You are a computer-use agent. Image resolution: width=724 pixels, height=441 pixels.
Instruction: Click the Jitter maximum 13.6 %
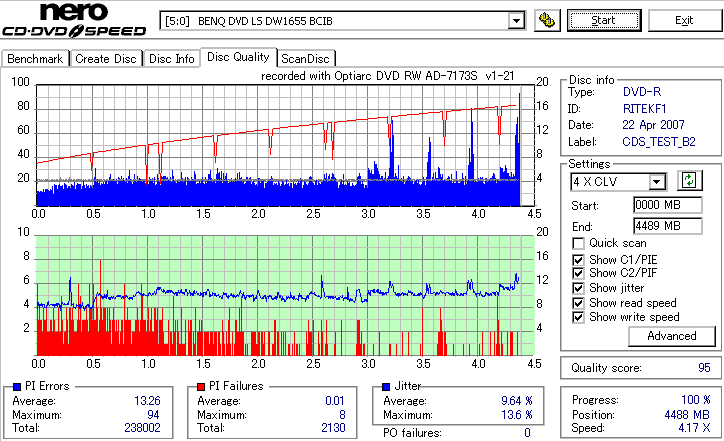coord(517,415)
